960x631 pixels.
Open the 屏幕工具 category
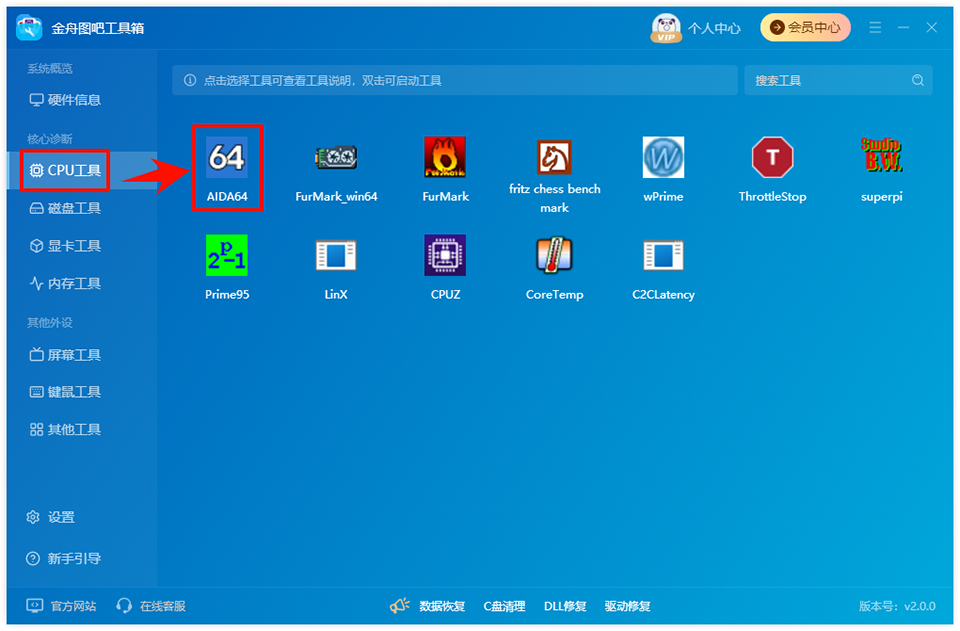(x=65, y=354)
